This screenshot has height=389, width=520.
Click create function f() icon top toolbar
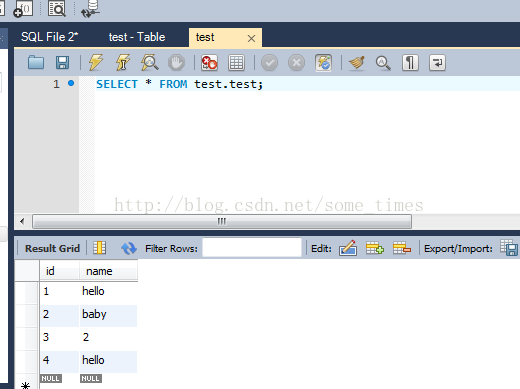click(23, 9)
